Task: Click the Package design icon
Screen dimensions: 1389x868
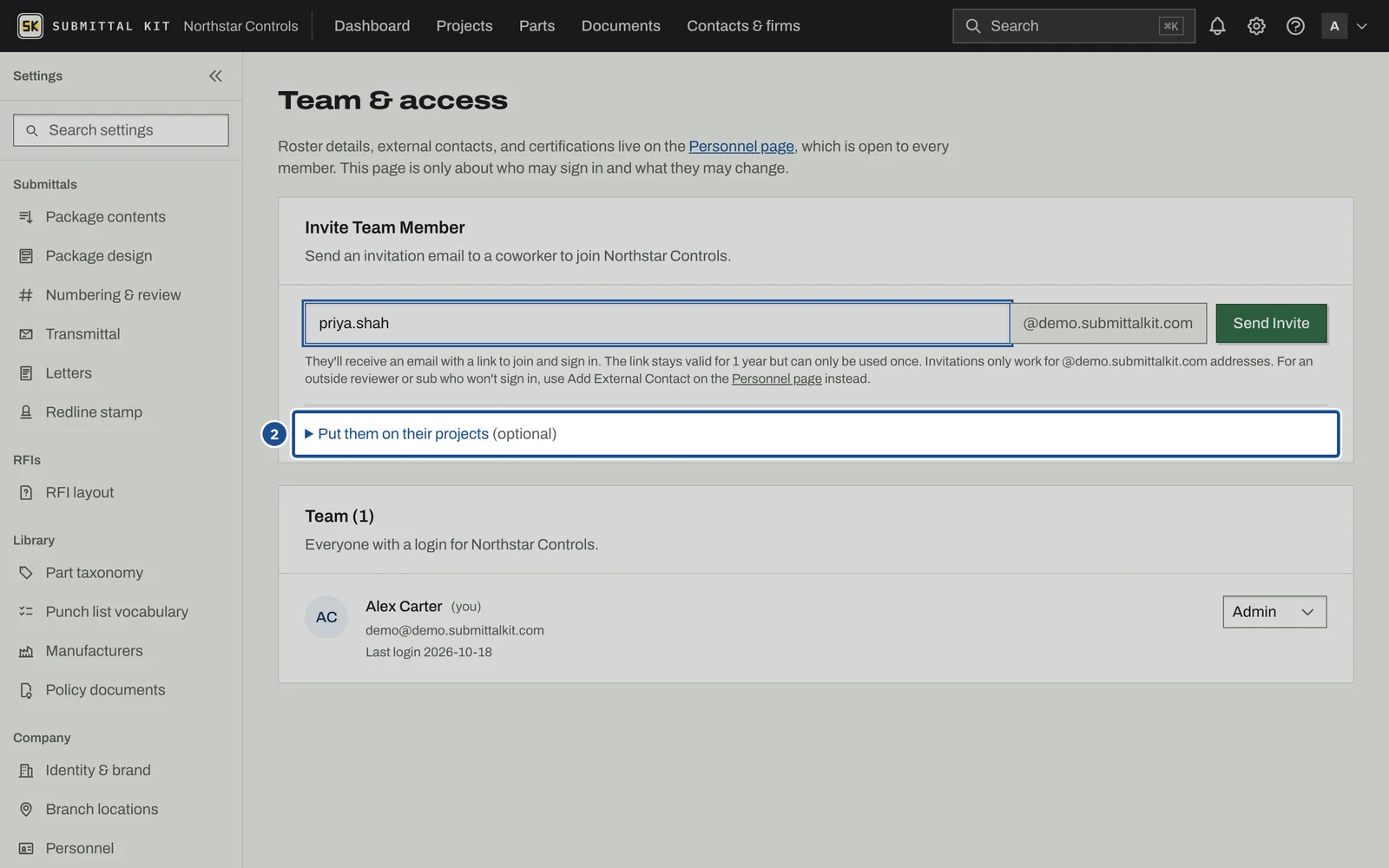Action: tap(26, 256)
